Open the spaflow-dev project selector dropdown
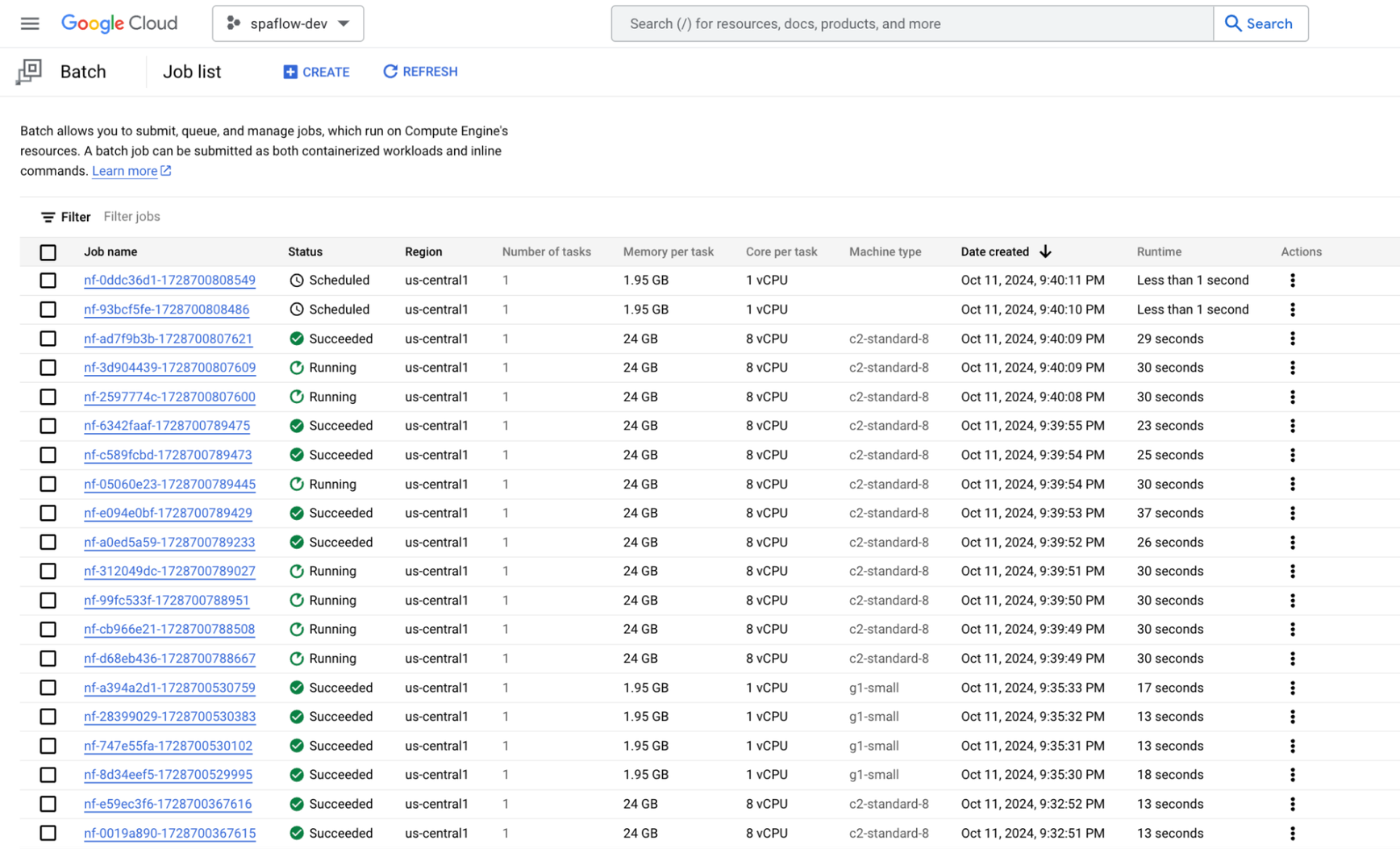Image resolution: width=1400 pixels, height=849 pixels. pos(288,23)
